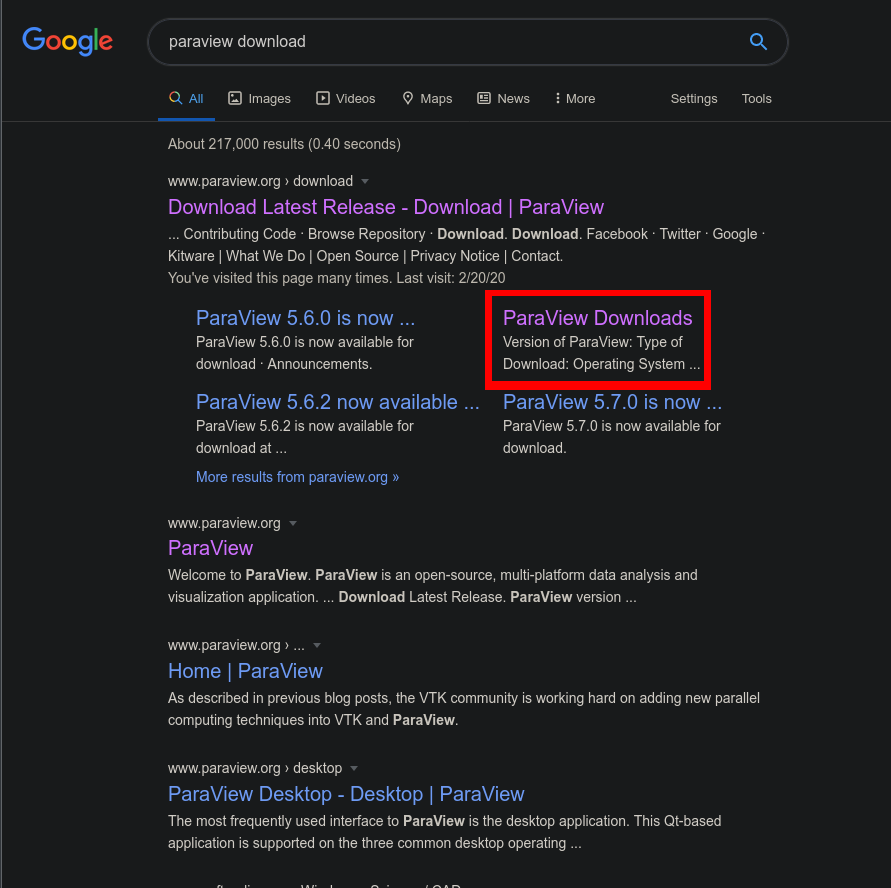
Task: Open the Settings menu
Action: (694, 99)
